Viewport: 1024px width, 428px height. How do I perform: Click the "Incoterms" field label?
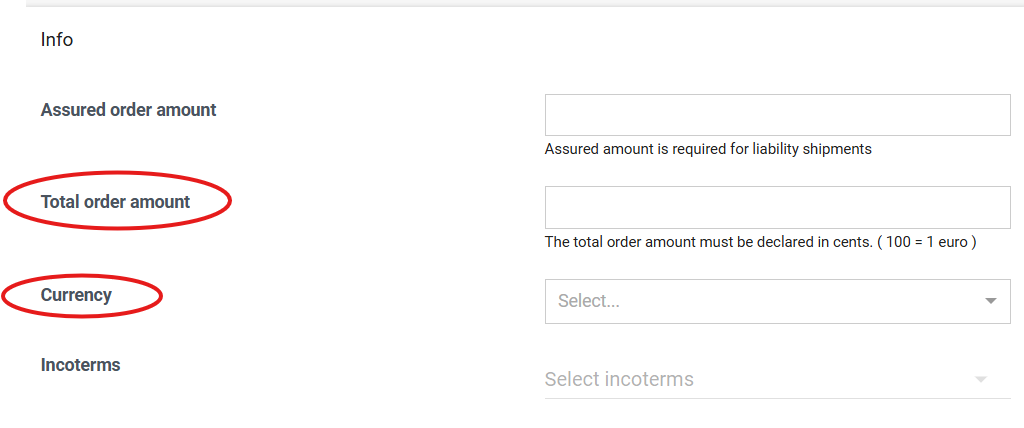(x=80, y=365)
